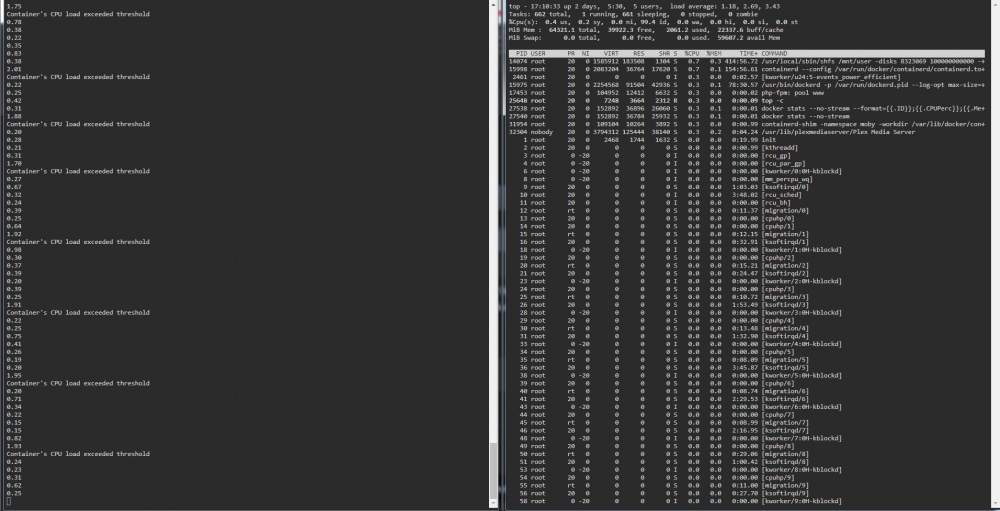Click the 1.95 load value in left terminal
1000x511 pixels.
[14, 376]
